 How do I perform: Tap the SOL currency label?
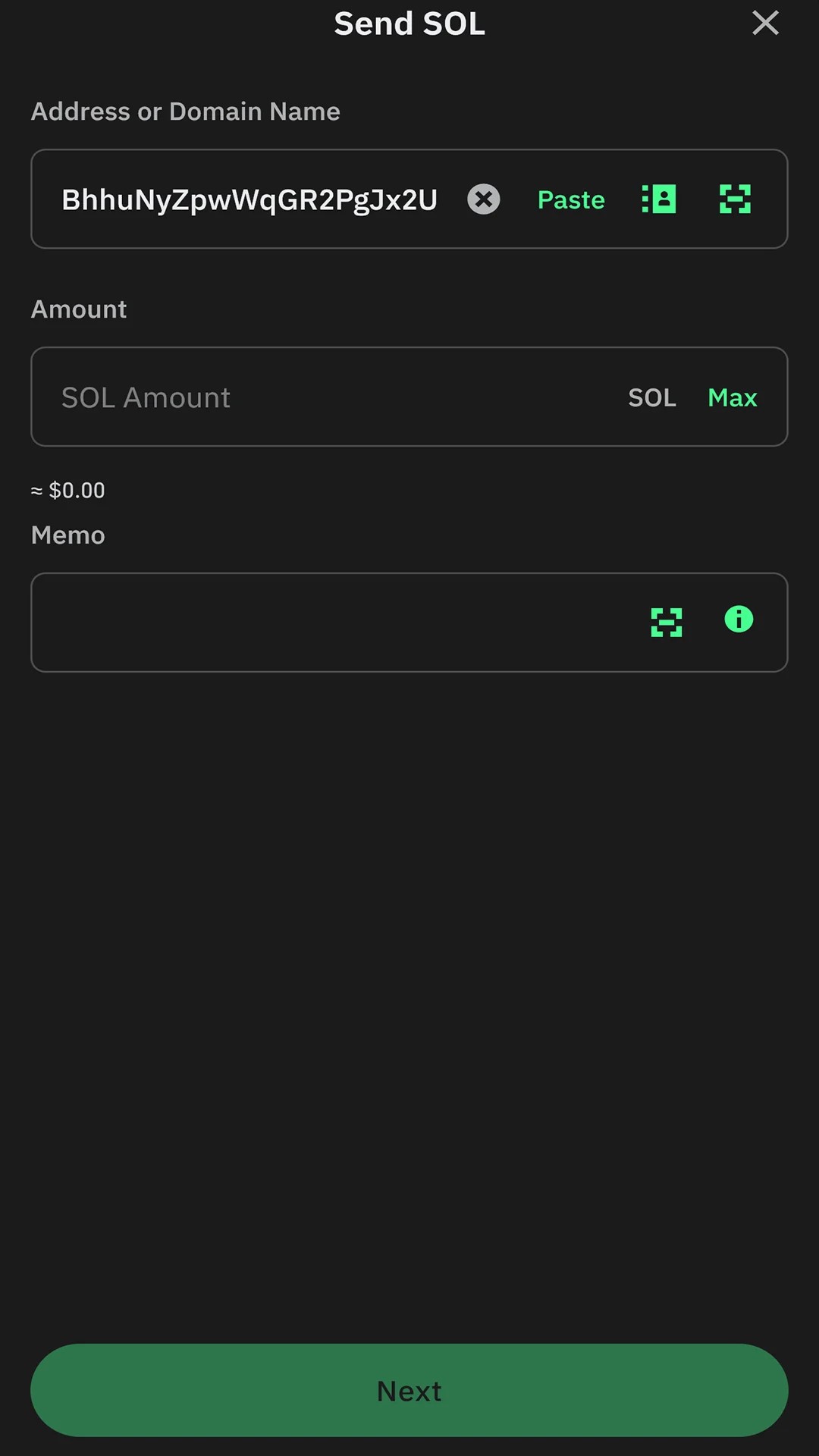pyautogui.click(x=651, y=397)
